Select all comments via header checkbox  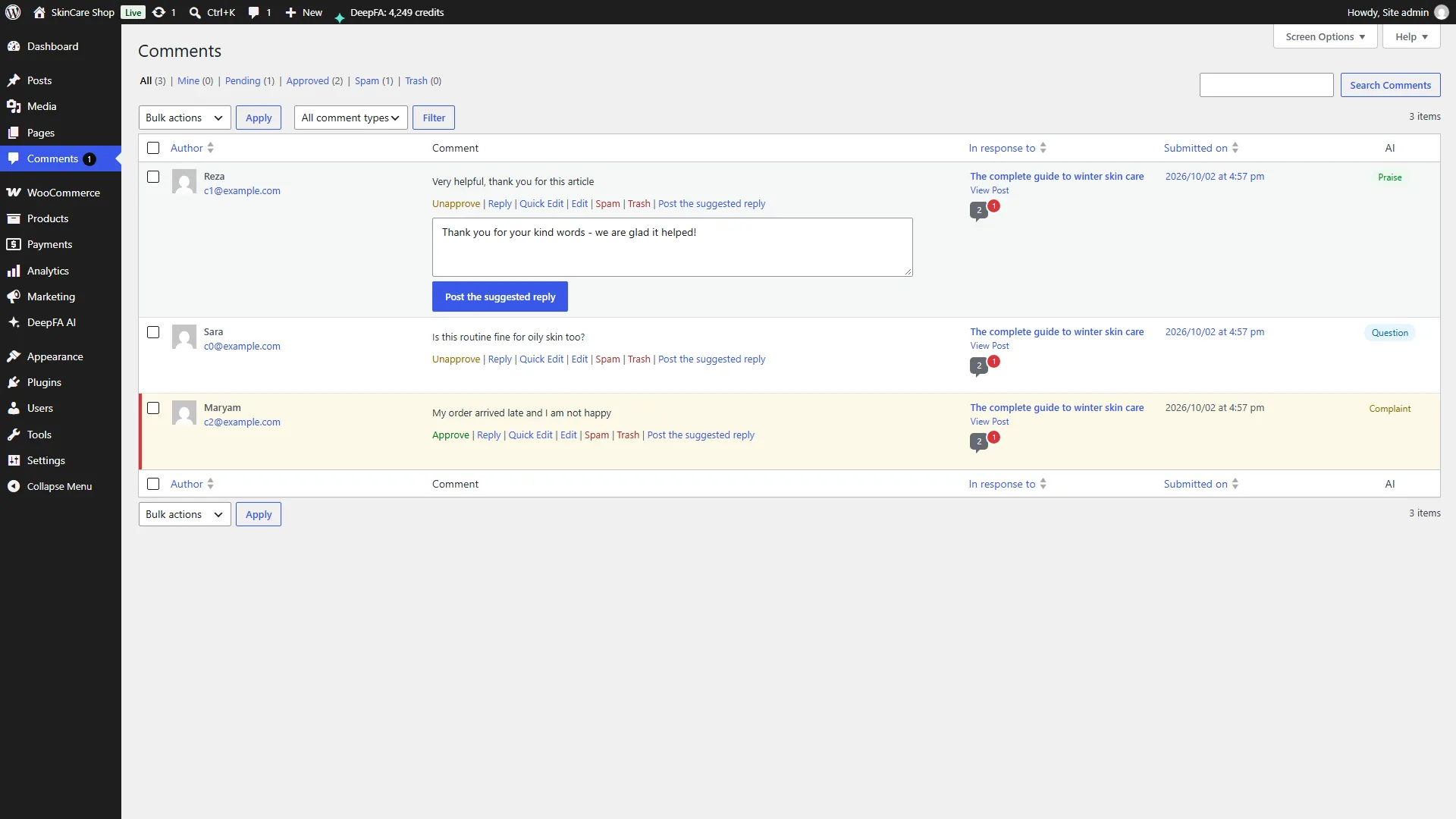click(x=153, y=148)
